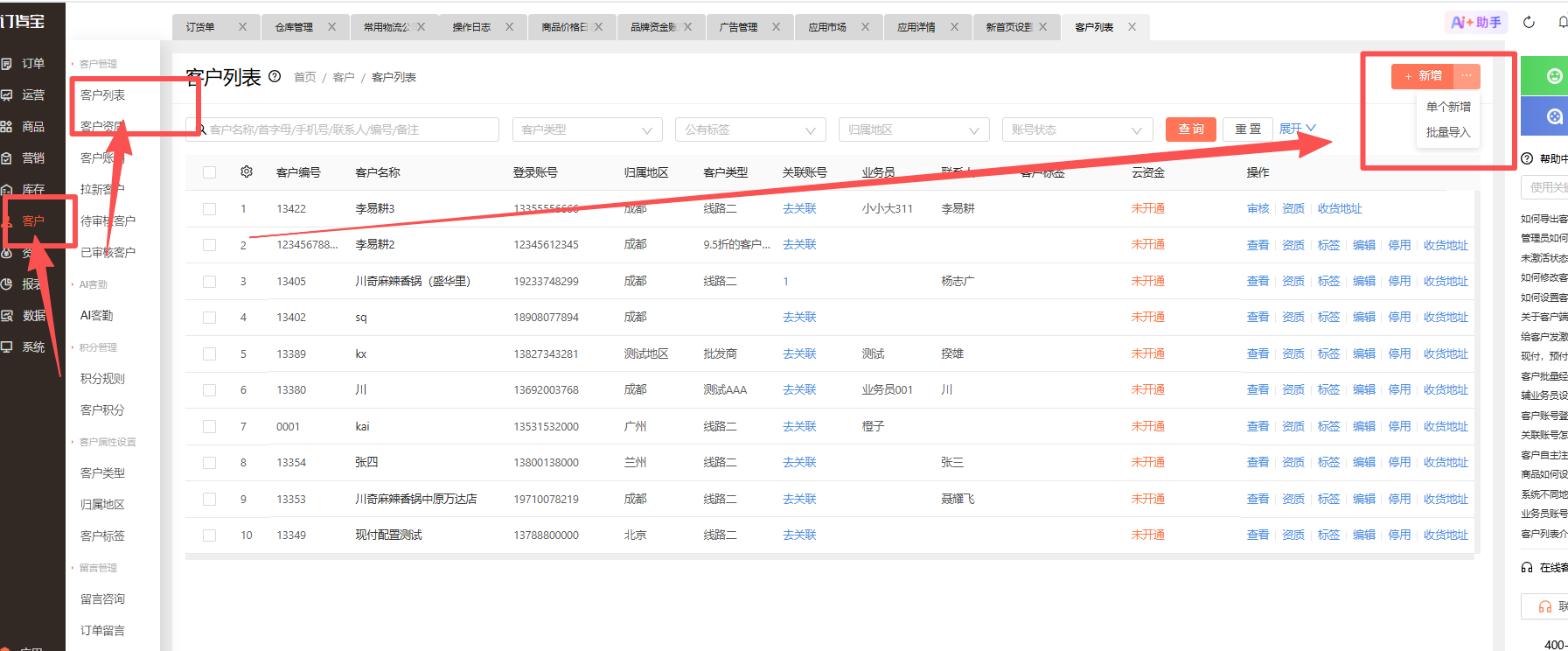Switch to the 操作日志 tab
The image size is (1568, 651).
[x=471, y=27]
